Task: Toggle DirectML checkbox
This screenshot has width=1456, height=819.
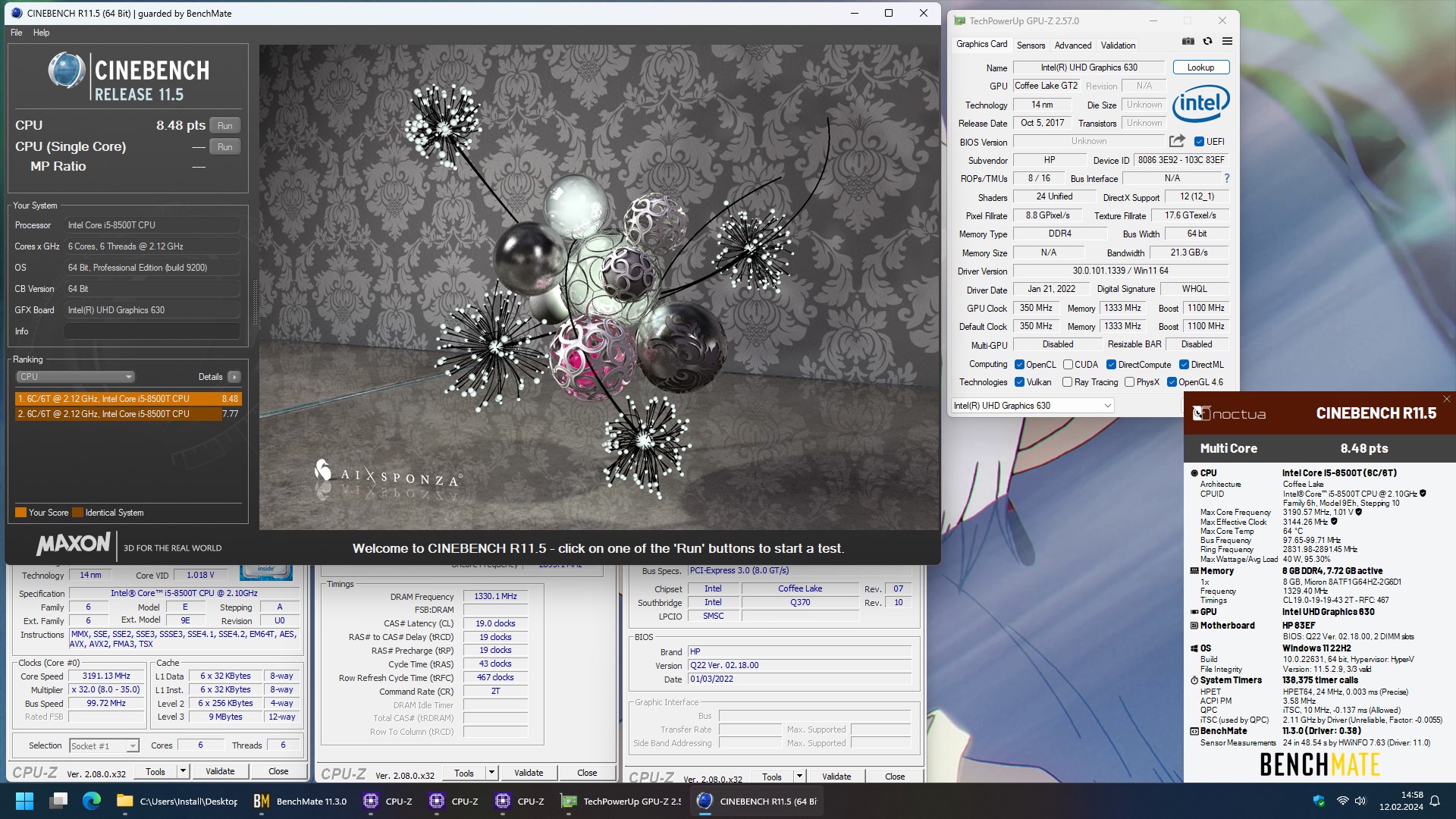Action: pyautogui.click(x=1184, y=365)
